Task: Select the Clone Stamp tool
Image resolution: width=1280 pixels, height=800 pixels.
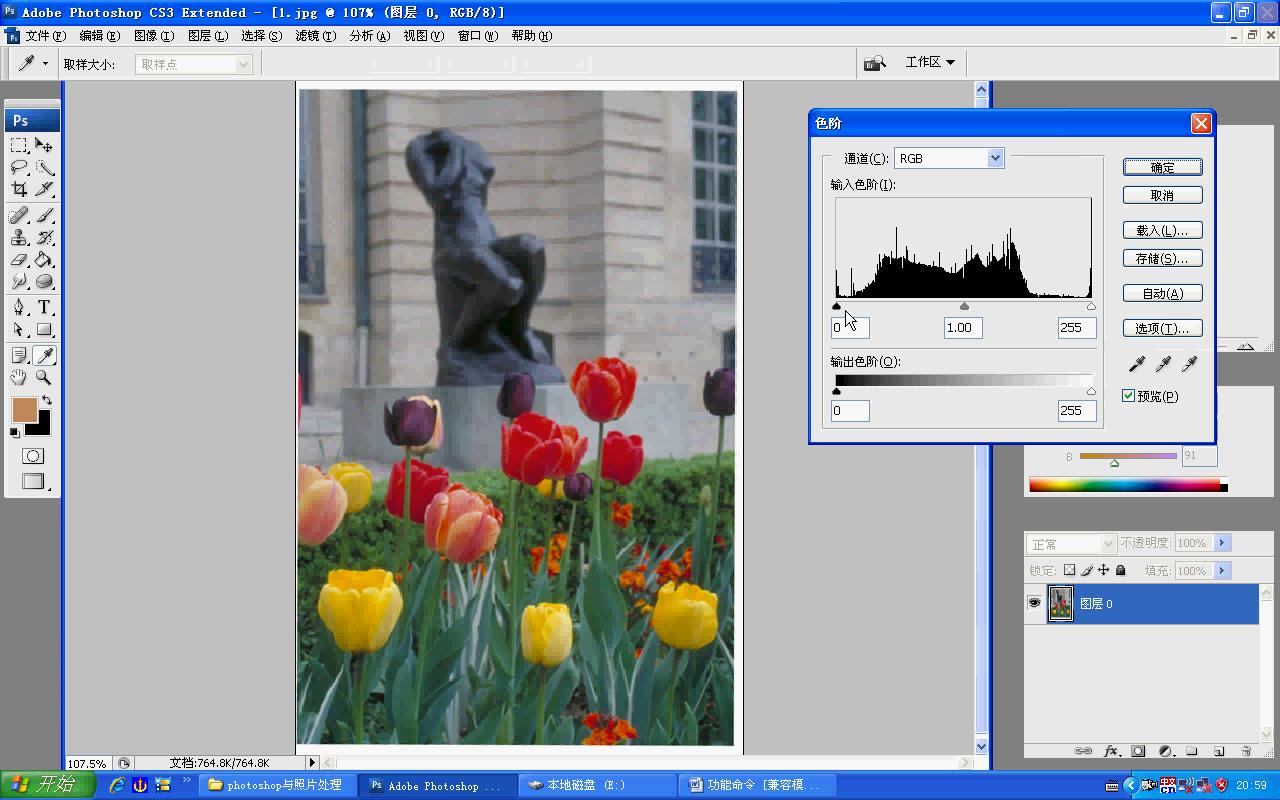Action: pos(19,237)
